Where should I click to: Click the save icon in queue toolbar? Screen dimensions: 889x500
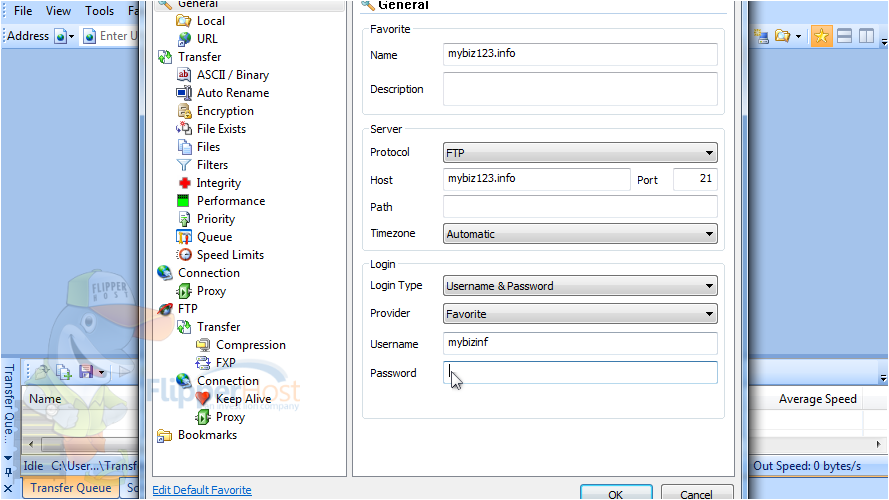click(86, 372)
